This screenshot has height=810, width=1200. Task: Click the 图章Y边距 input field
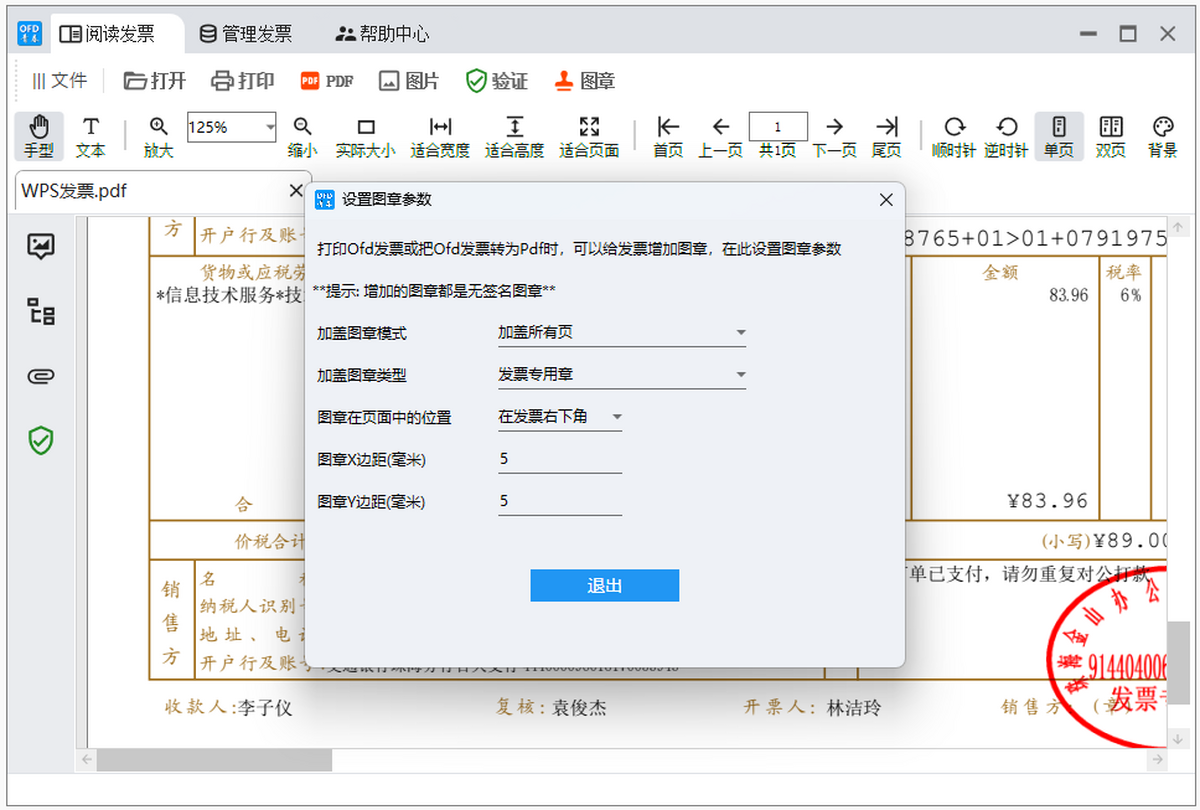pos(560,501)
